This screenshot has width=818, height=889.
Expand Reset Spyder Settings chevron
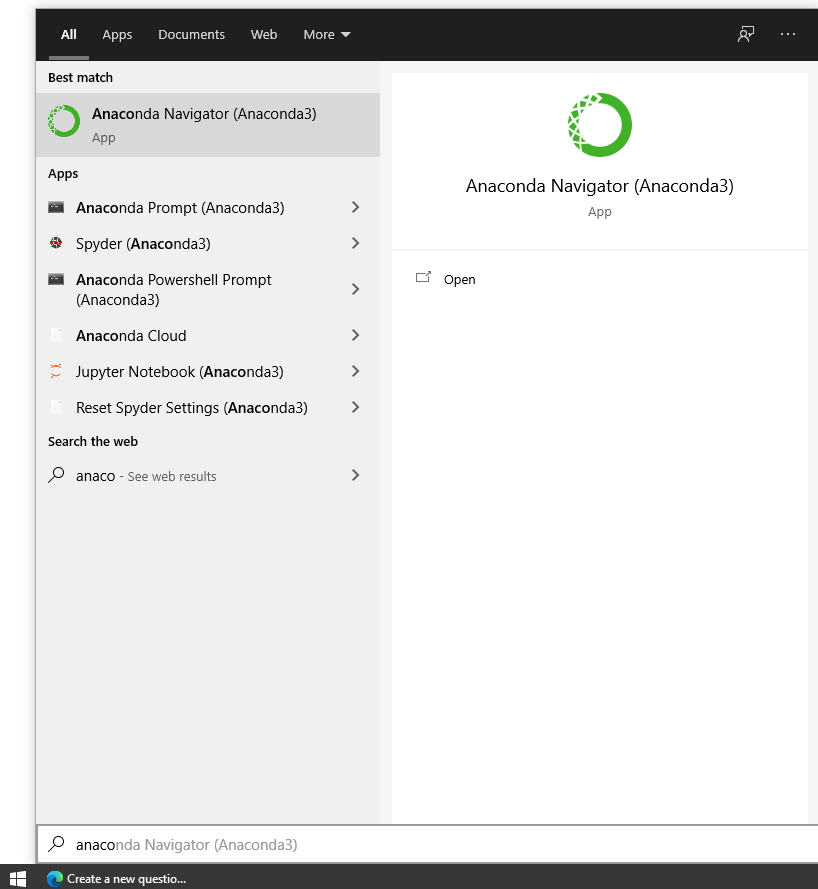355,407
